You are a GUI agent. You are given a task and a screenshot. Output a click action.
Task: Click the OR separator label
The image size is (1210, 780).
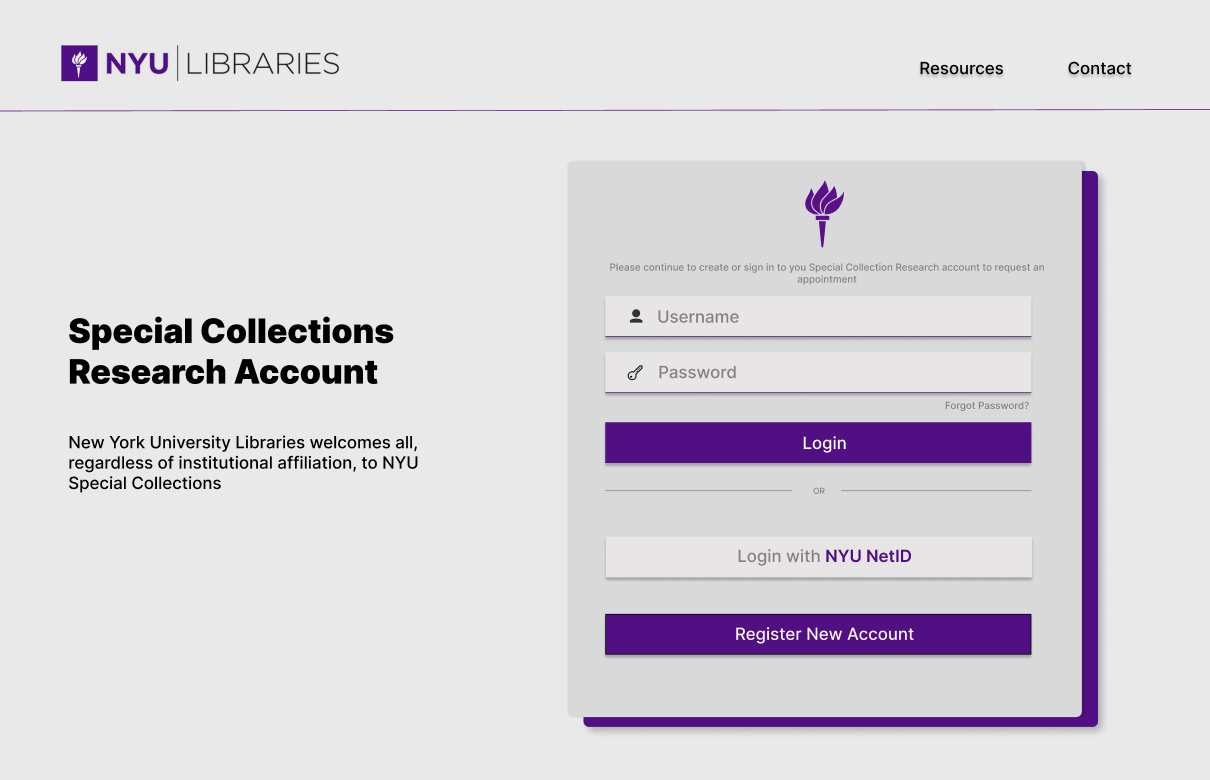(819, 491)
